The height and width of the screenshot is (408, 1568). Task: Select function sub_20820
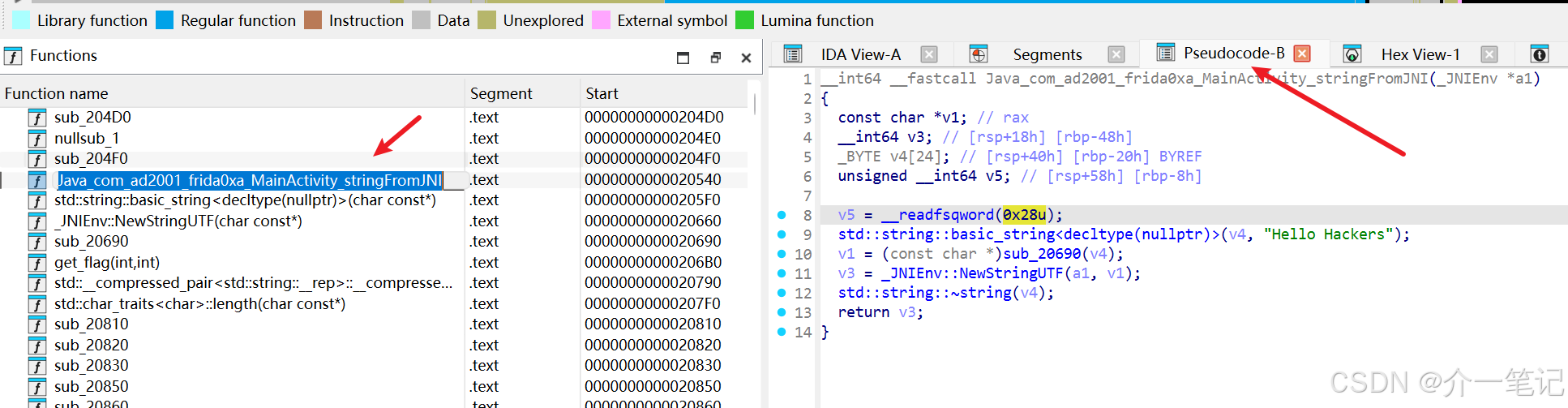click(x=91, y=345)
